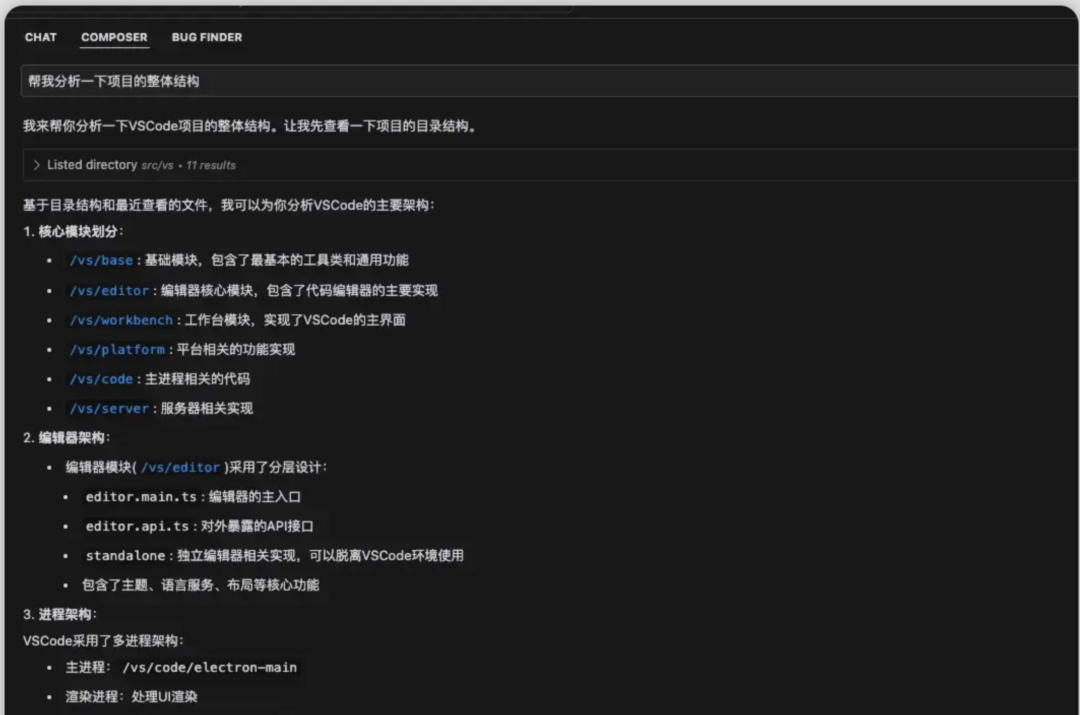Click the '渲染进程：处理UI渲染' bullet
Viewport: 1080px width, 715px height.
click(132, 697)
